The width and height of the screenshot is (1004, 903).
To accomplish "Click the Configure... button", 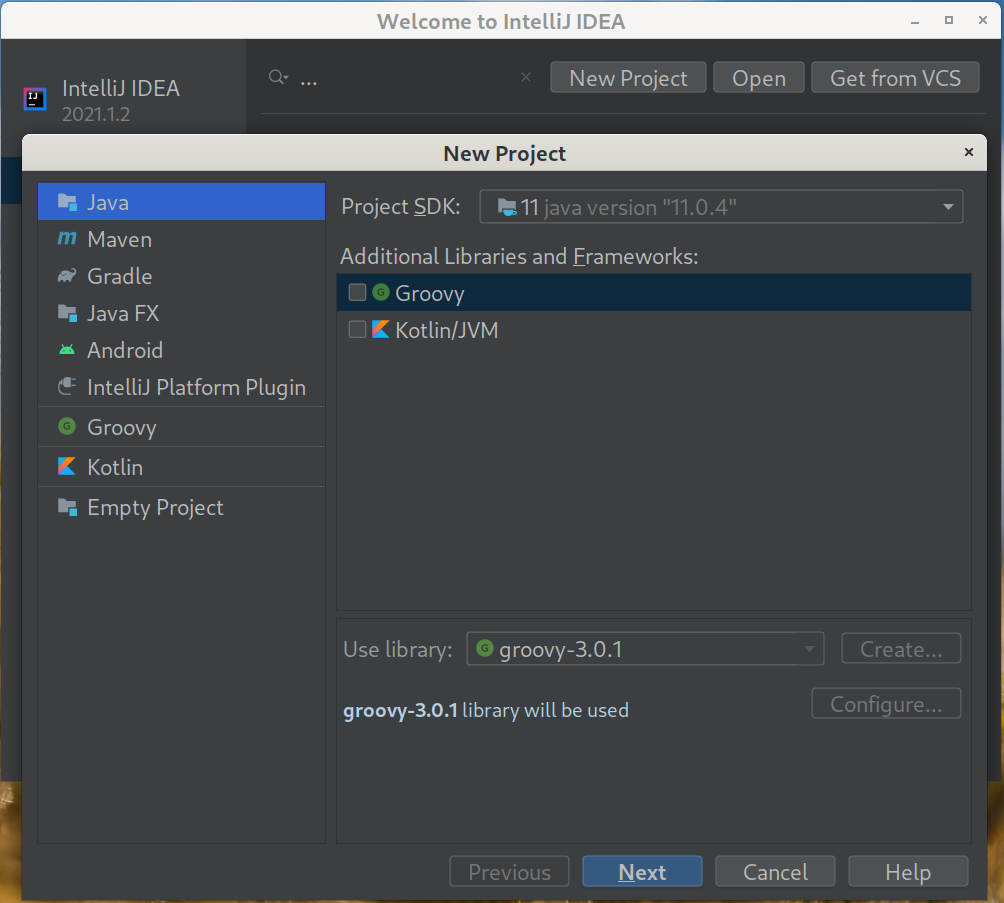I will [x=885, y=703].
